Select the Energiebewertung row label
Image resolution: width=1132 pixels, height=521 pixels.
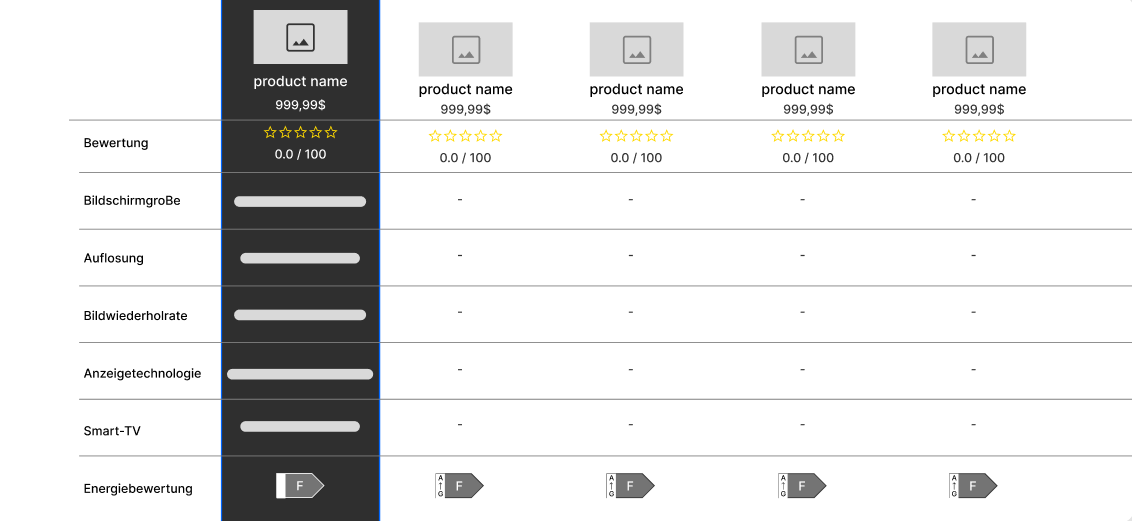(x=139, y=489)
